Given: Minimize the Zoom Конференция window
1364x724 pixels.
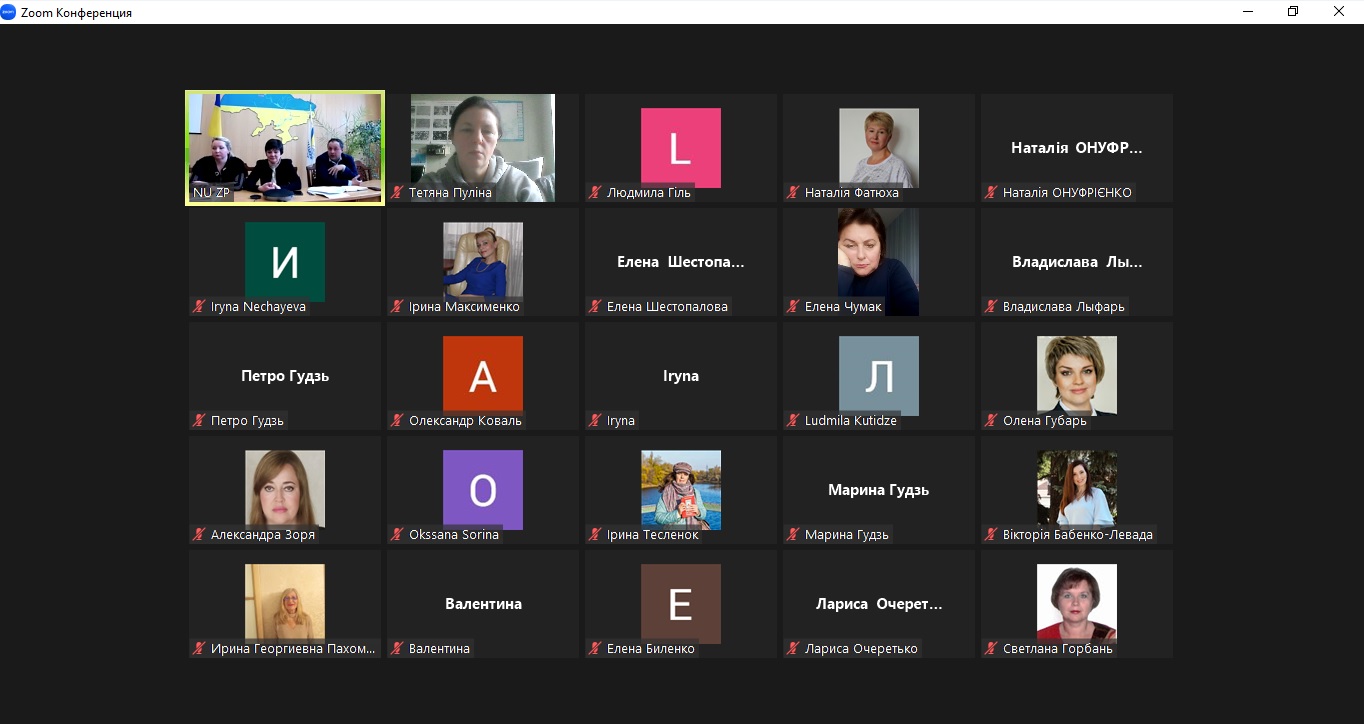Looking at the screenshot, I should coord(1247,12).
